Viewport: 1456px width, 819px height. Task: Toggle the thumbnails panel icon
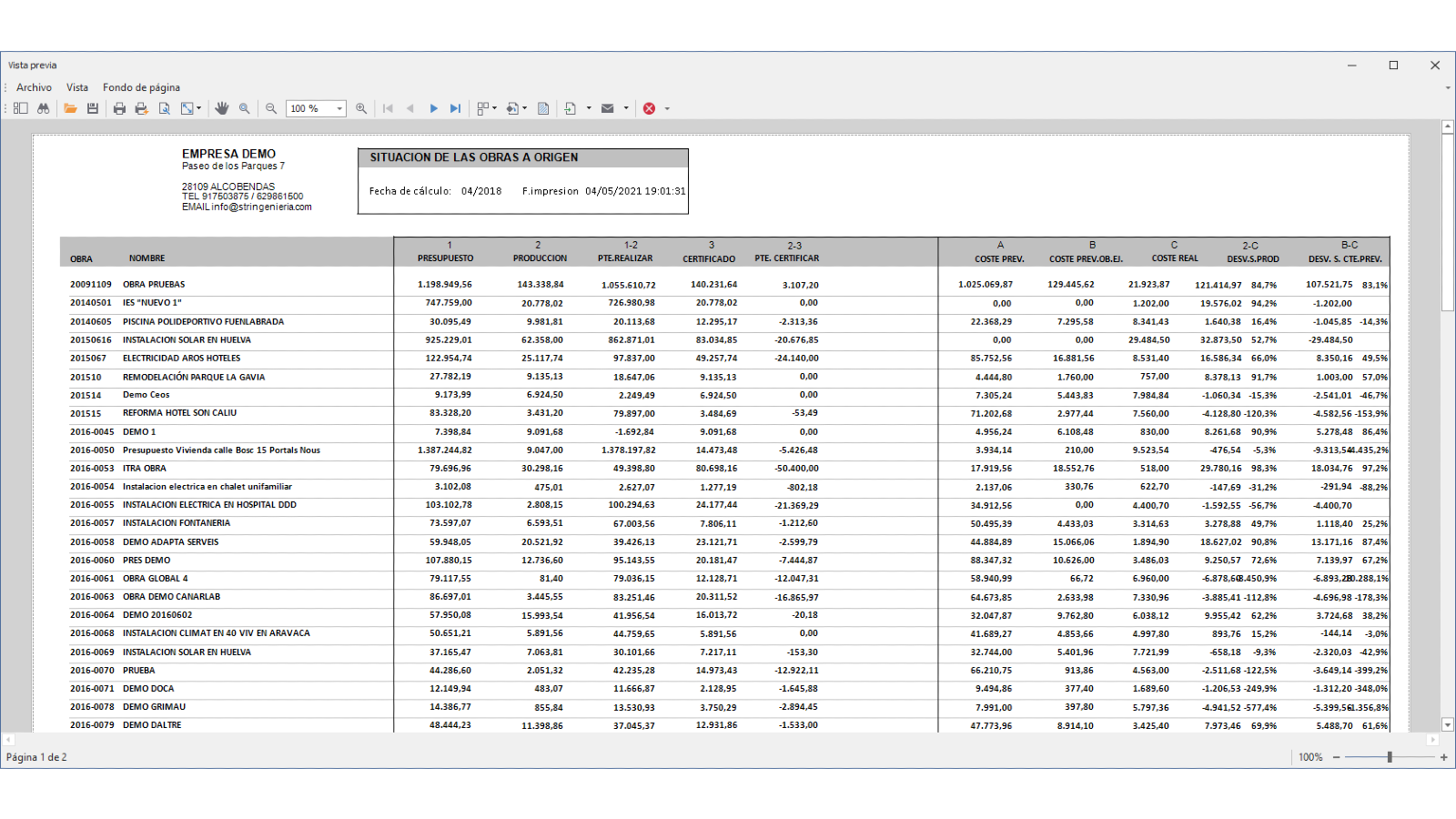click(20, 108)
